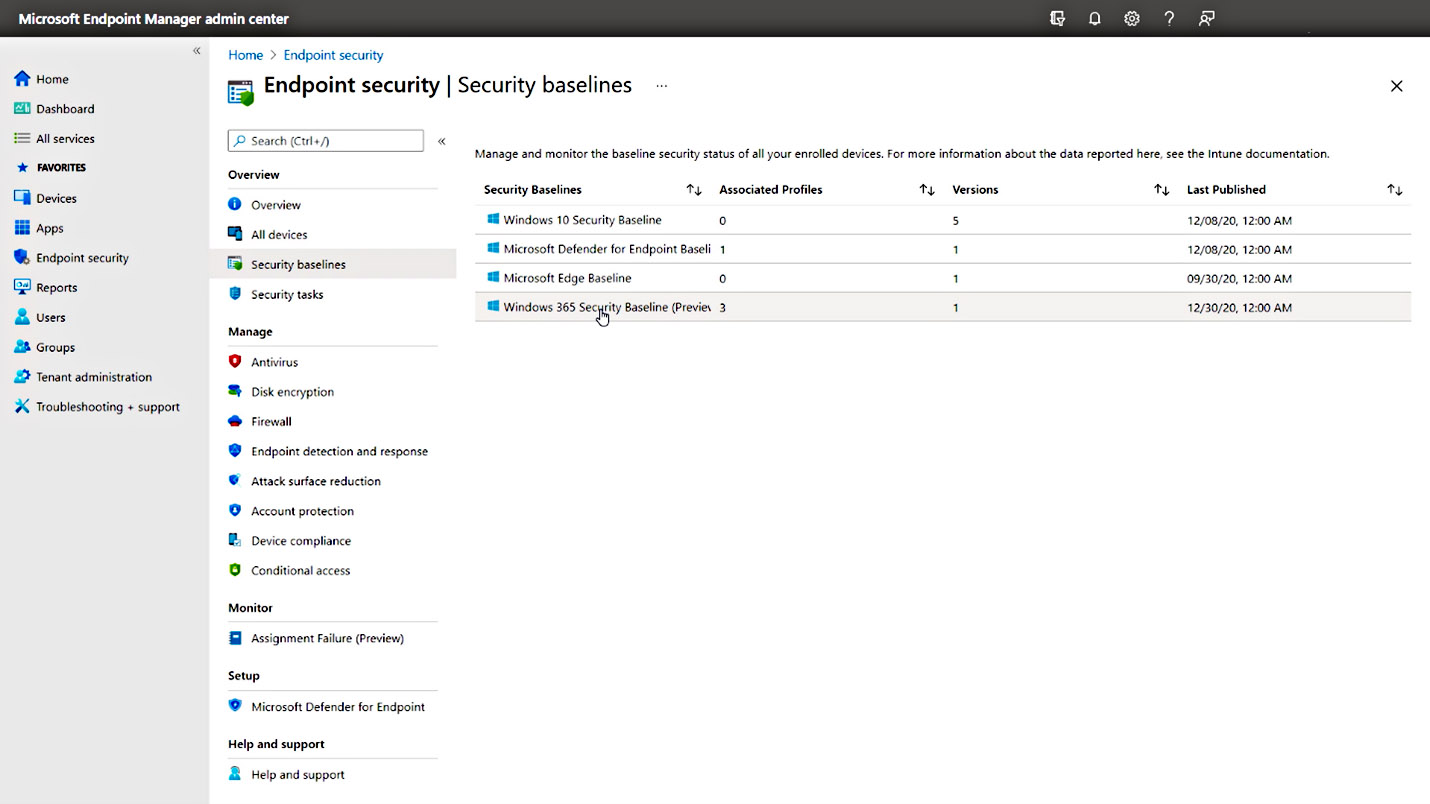
Task: Open Windows 365 Security Baseline (Preview)
Action: (607, 307)
